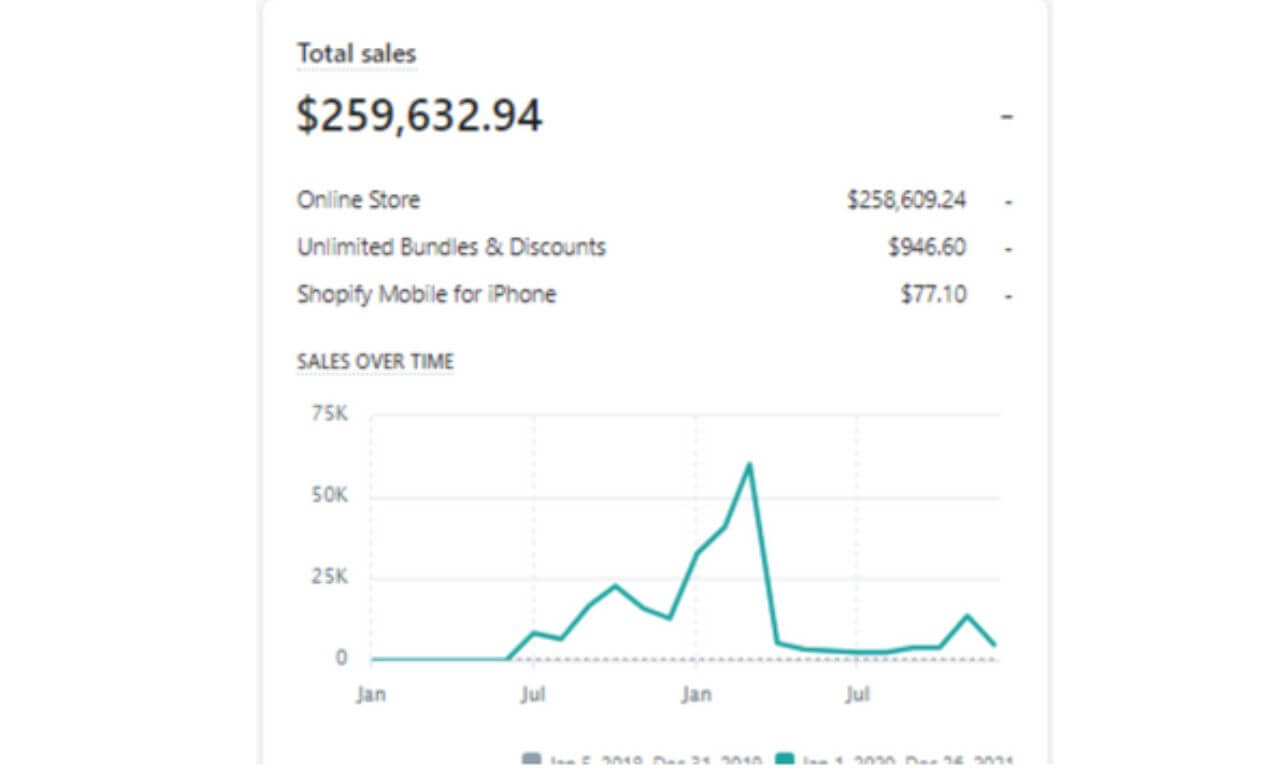Image resolution: width=1280 pixels, height=769 pixels.
Task: Click the 25K y-axis label
Action: (x=328, y=578)
